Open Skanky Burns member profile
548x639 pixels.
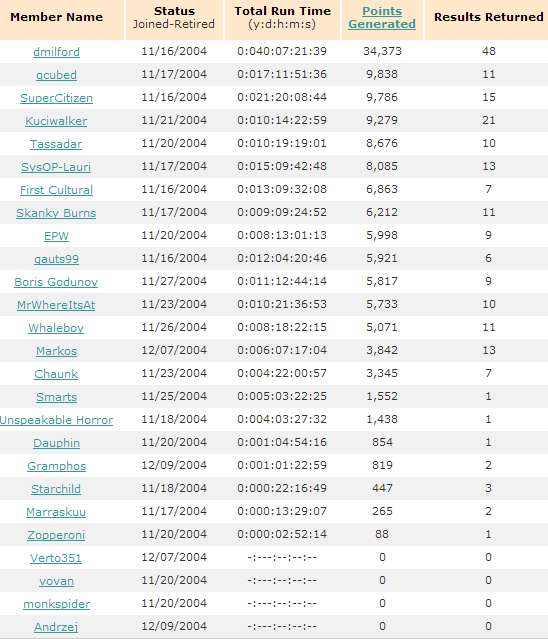(56, 213)
